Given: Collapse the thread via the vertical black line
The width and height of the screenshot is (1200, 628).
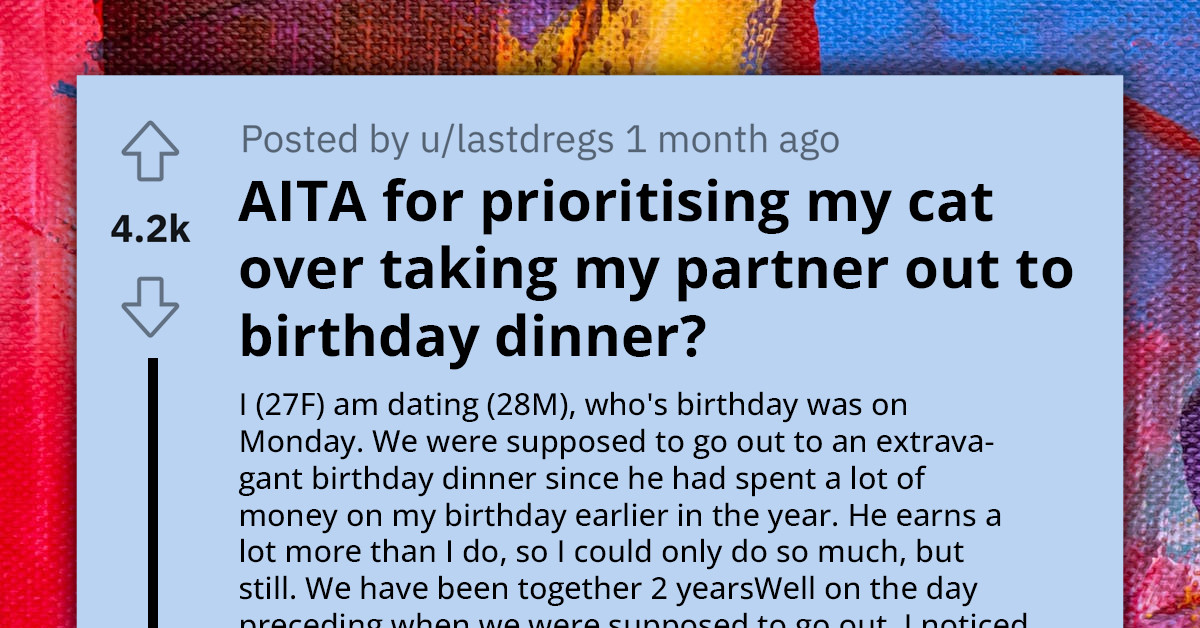Looking at the screenshot, I should click(x=151, y=480).
